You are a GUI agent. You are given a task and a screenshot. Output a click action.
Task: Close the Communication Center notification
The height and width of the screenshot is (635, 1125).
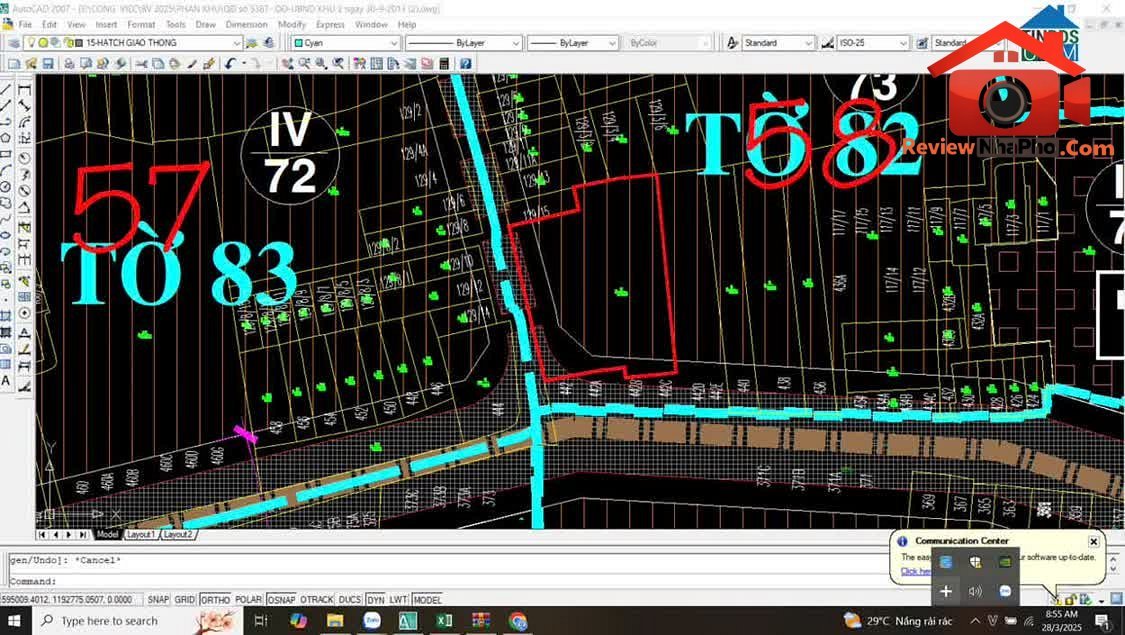(1093, 542)
